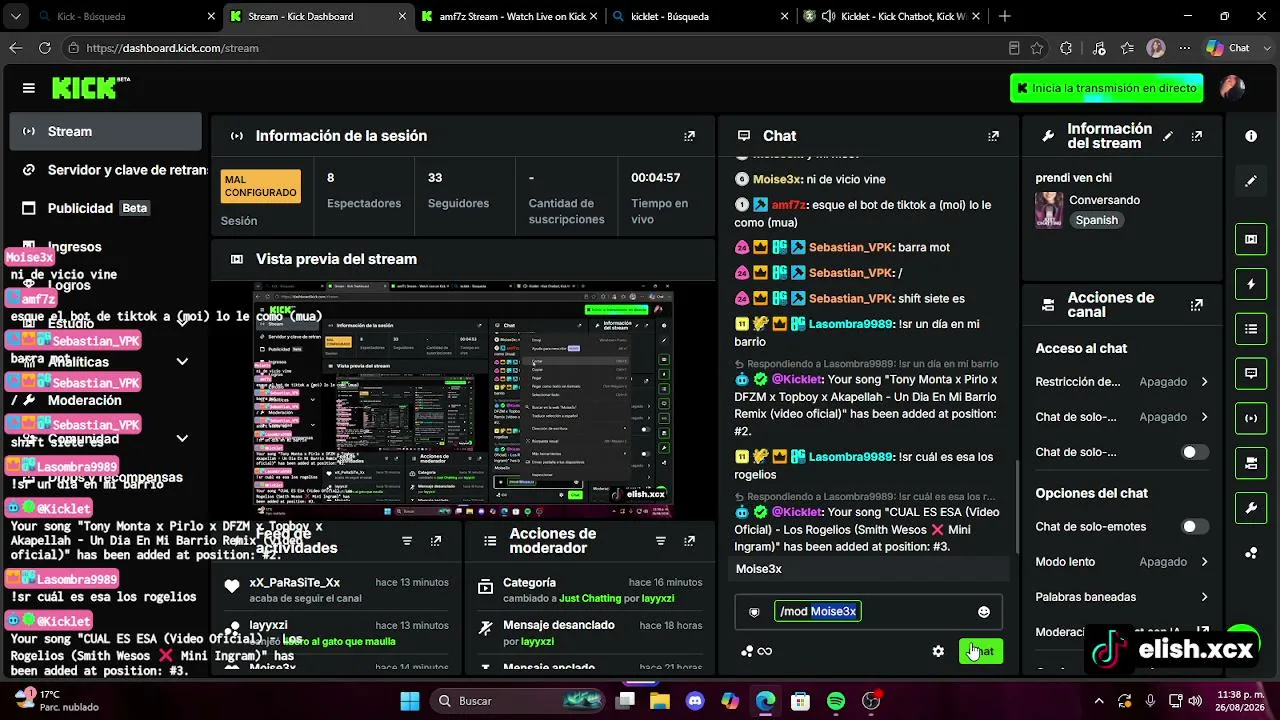The height and width of the screenshot is (720, 1280).
Task: Open the Palabras baneadas setting
Action: [x=1122, y=597]
